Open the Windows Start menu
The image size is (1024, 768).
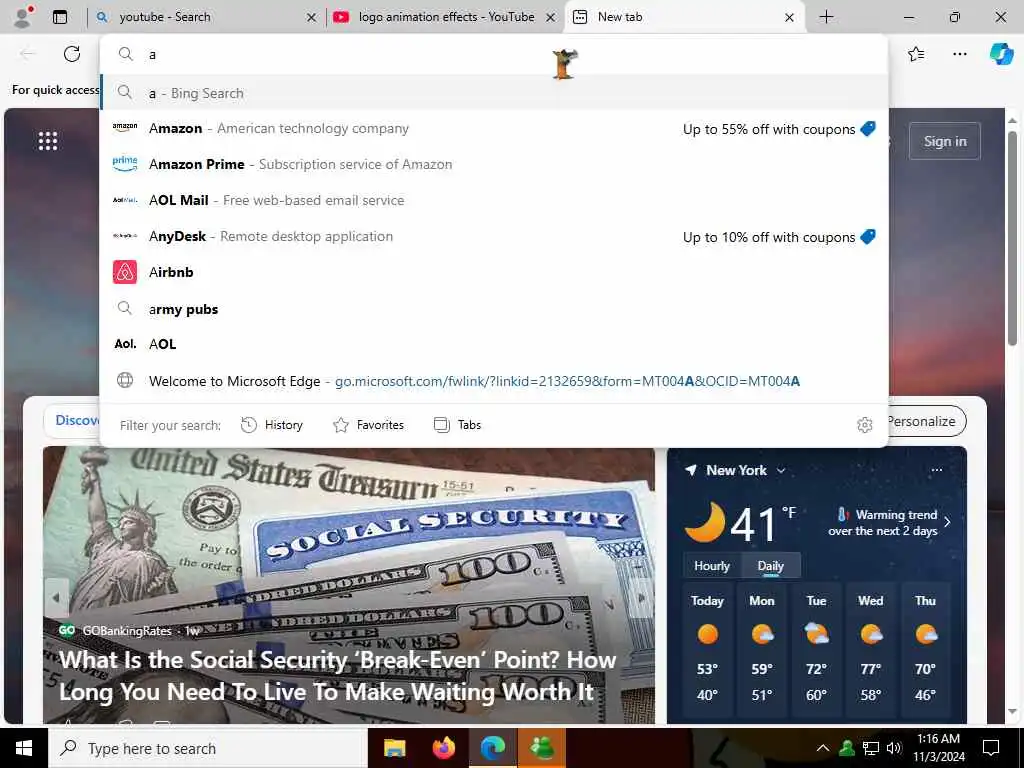(x=24, y=748)
